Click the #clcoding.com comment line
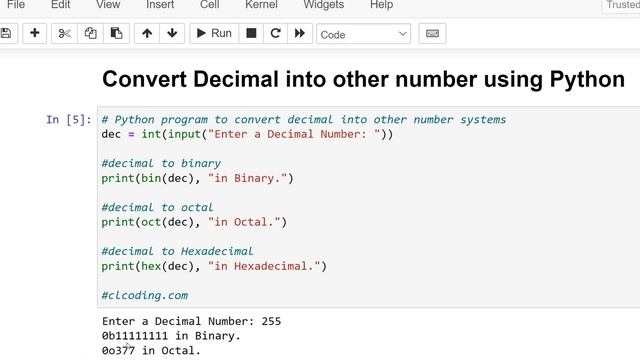This screenshot has height=360, width=640. pos(145,296)
